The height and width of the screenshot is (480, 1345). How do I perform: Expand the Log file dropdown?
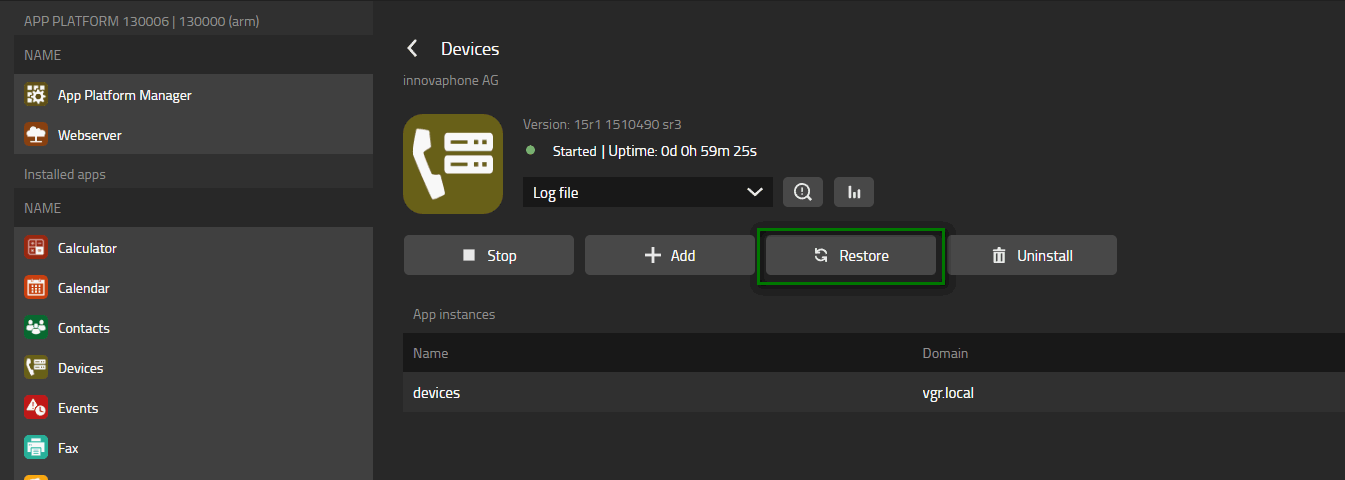(x=647, y=192)
